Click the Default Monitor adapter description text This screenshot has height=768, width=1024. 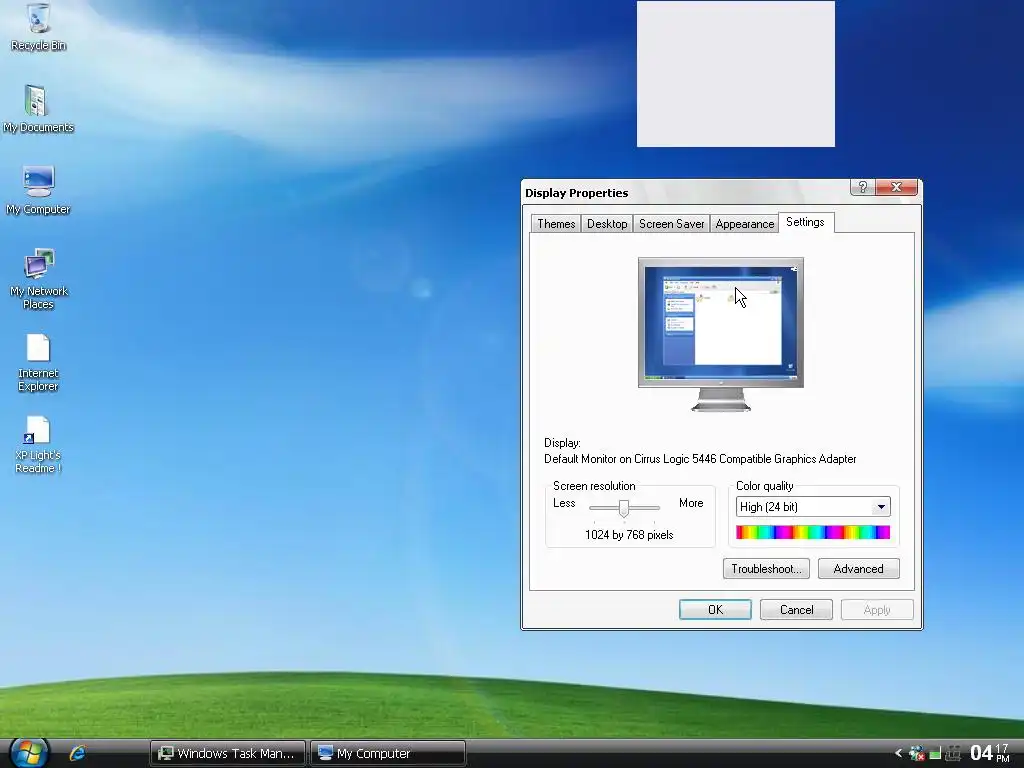(700, 459)
